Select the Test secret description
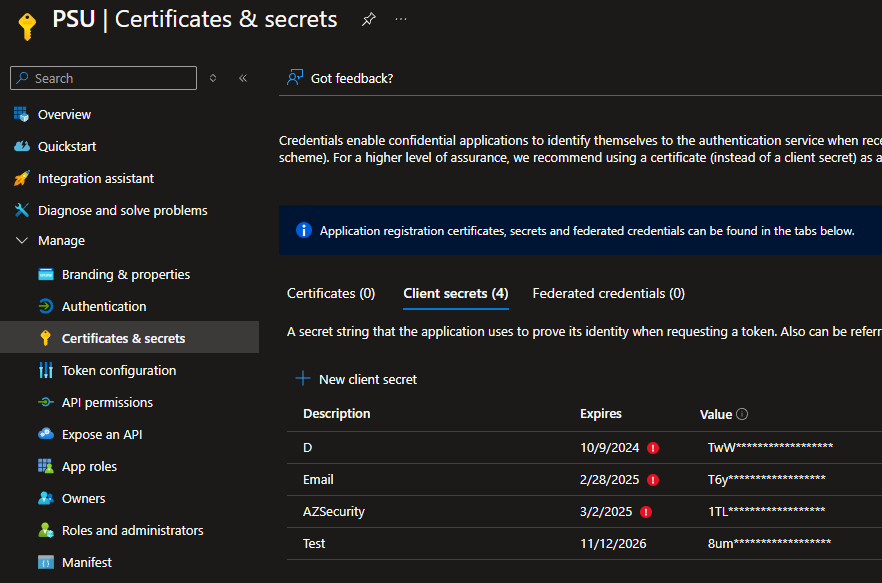 (x=314, y=544)
